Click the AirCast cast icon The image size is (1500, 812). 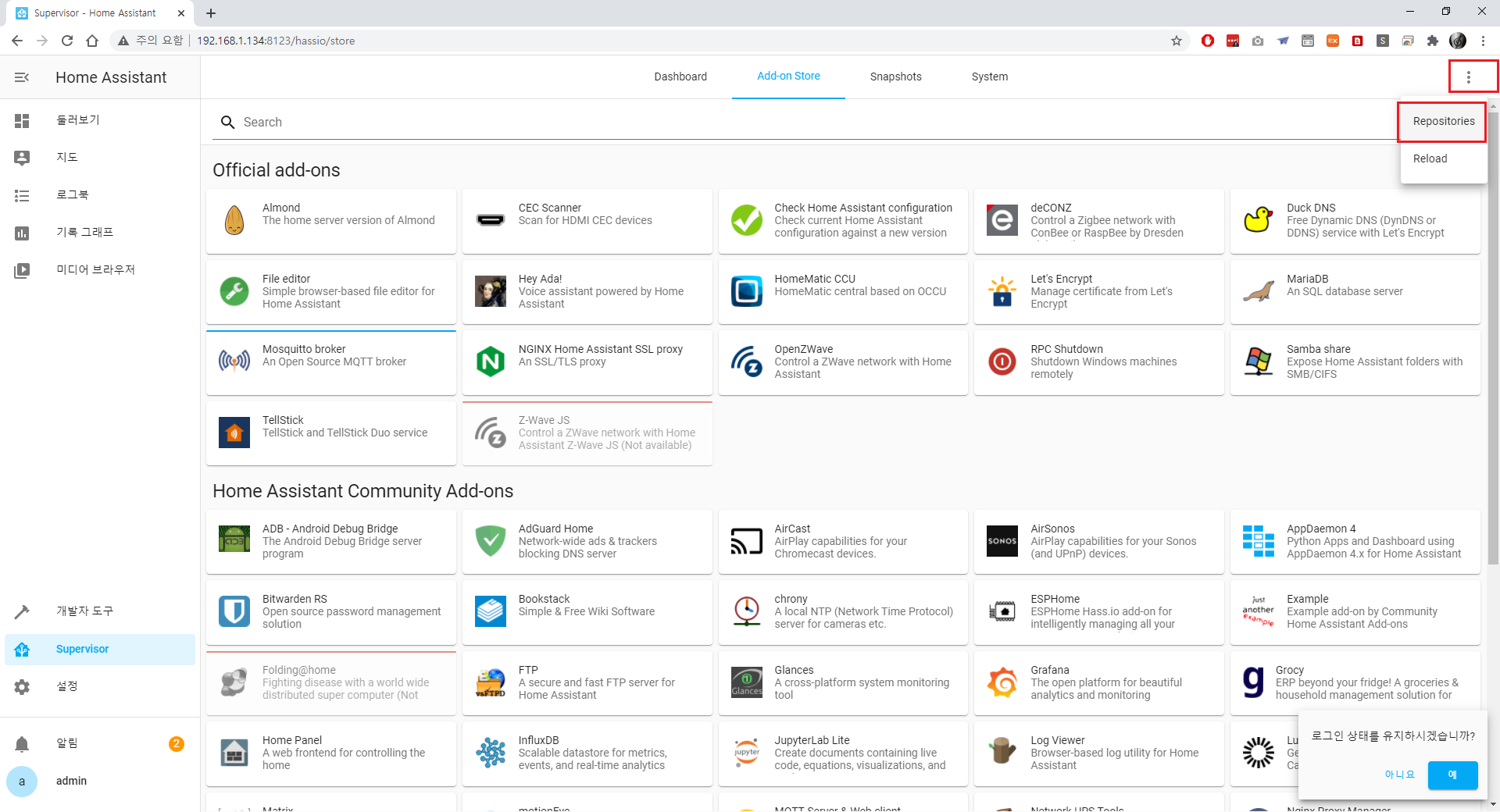(747, 541)
